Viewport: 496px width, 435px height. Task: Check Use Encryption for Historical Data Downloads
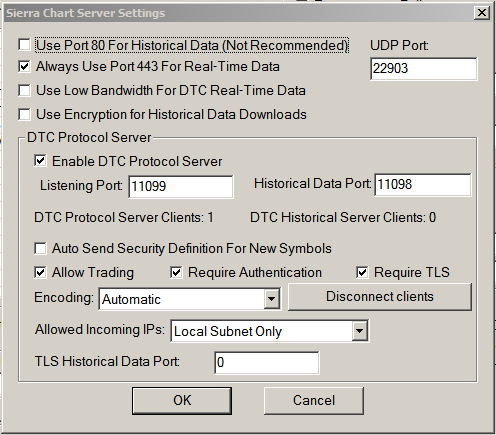pyautogui.click(x=25, y=114)
